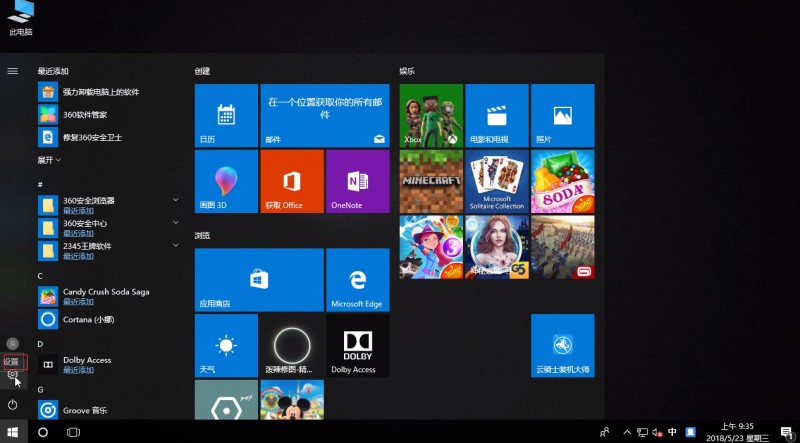Open the tile with a hexagon icon
Image resolution: width=800 pixels, height=443 pixels.
point(226,400)
